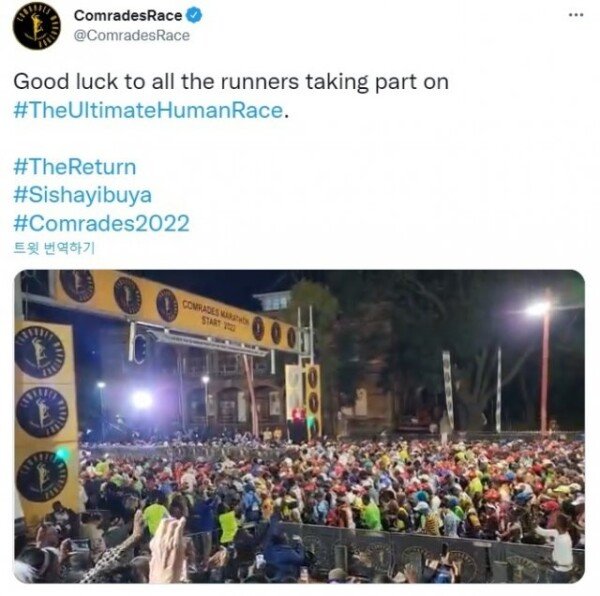Click the traffic light under the gantry

[x=140, y=349]
